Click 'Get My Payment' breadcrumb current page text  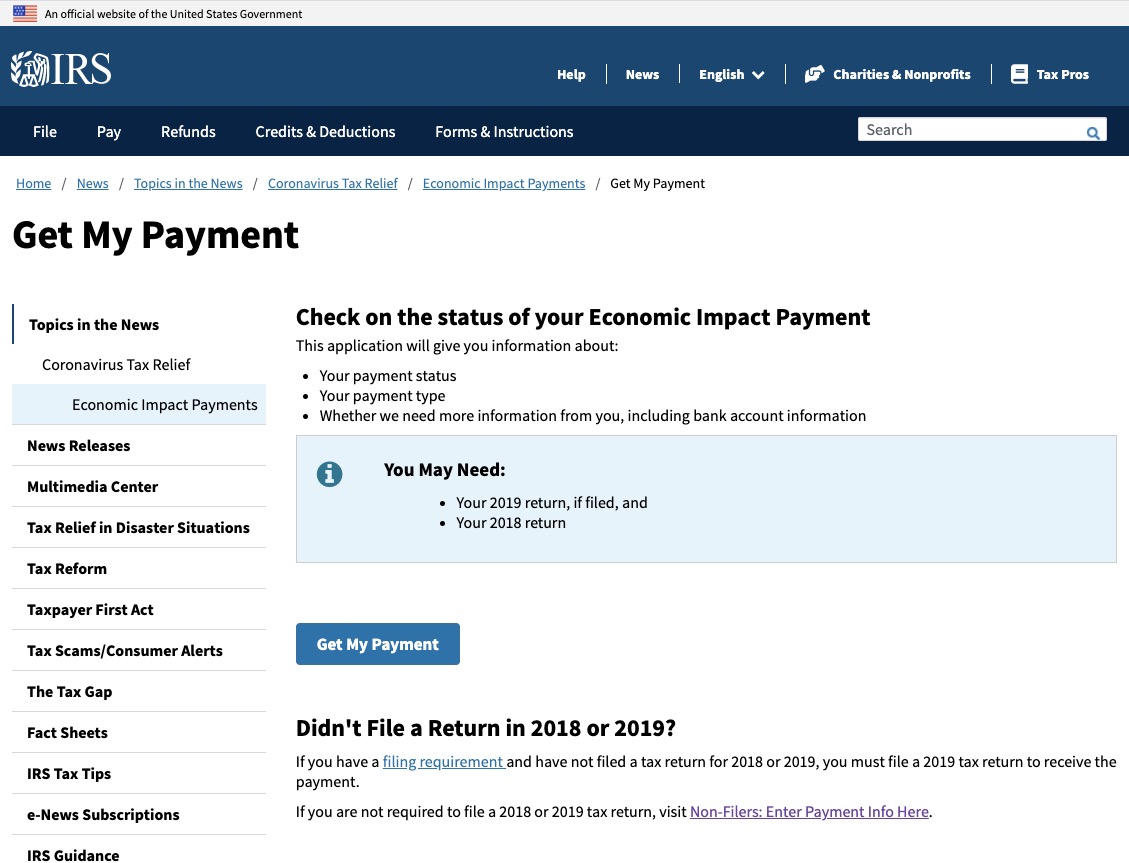coord(657,184)
